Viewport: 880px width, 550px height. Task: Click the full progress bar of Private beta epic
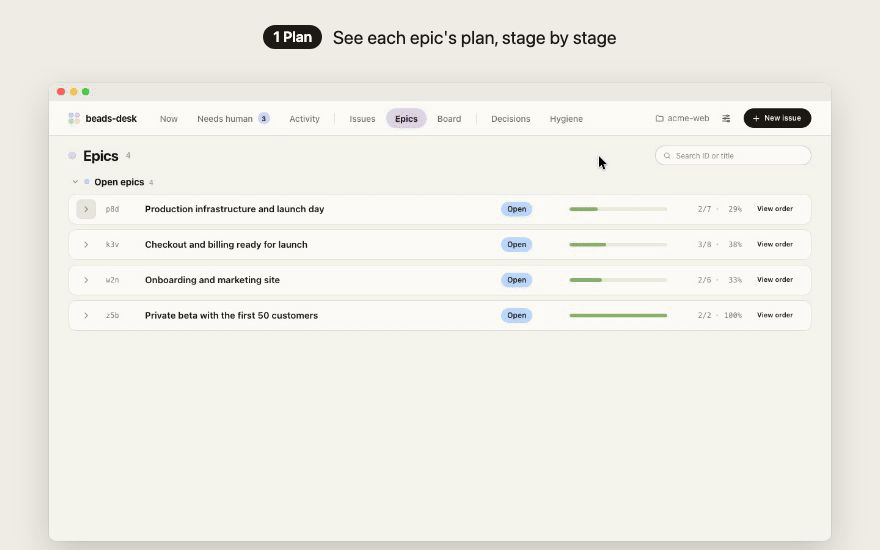pos(618,315)
